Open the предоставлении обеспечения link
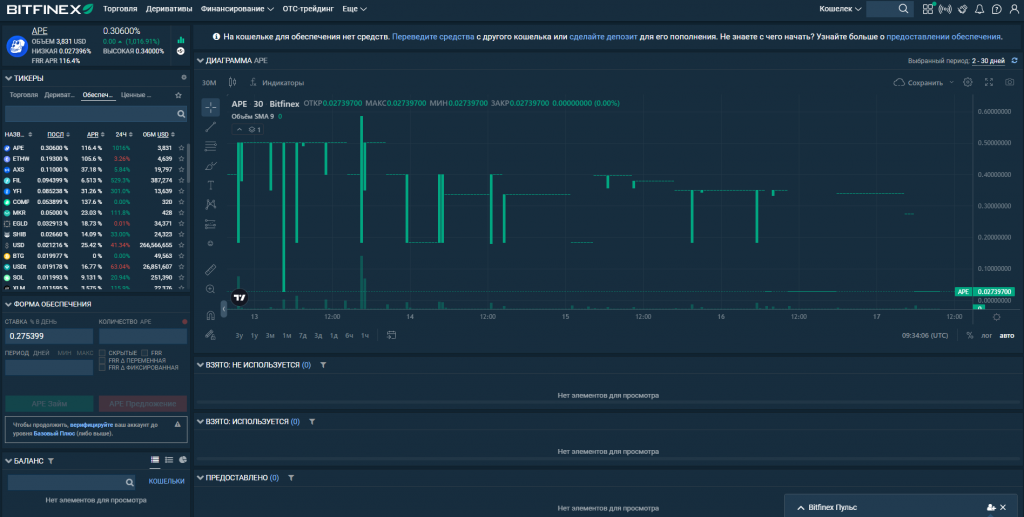Viewport: 1024px width, 517px height. (x=944, y=37)
